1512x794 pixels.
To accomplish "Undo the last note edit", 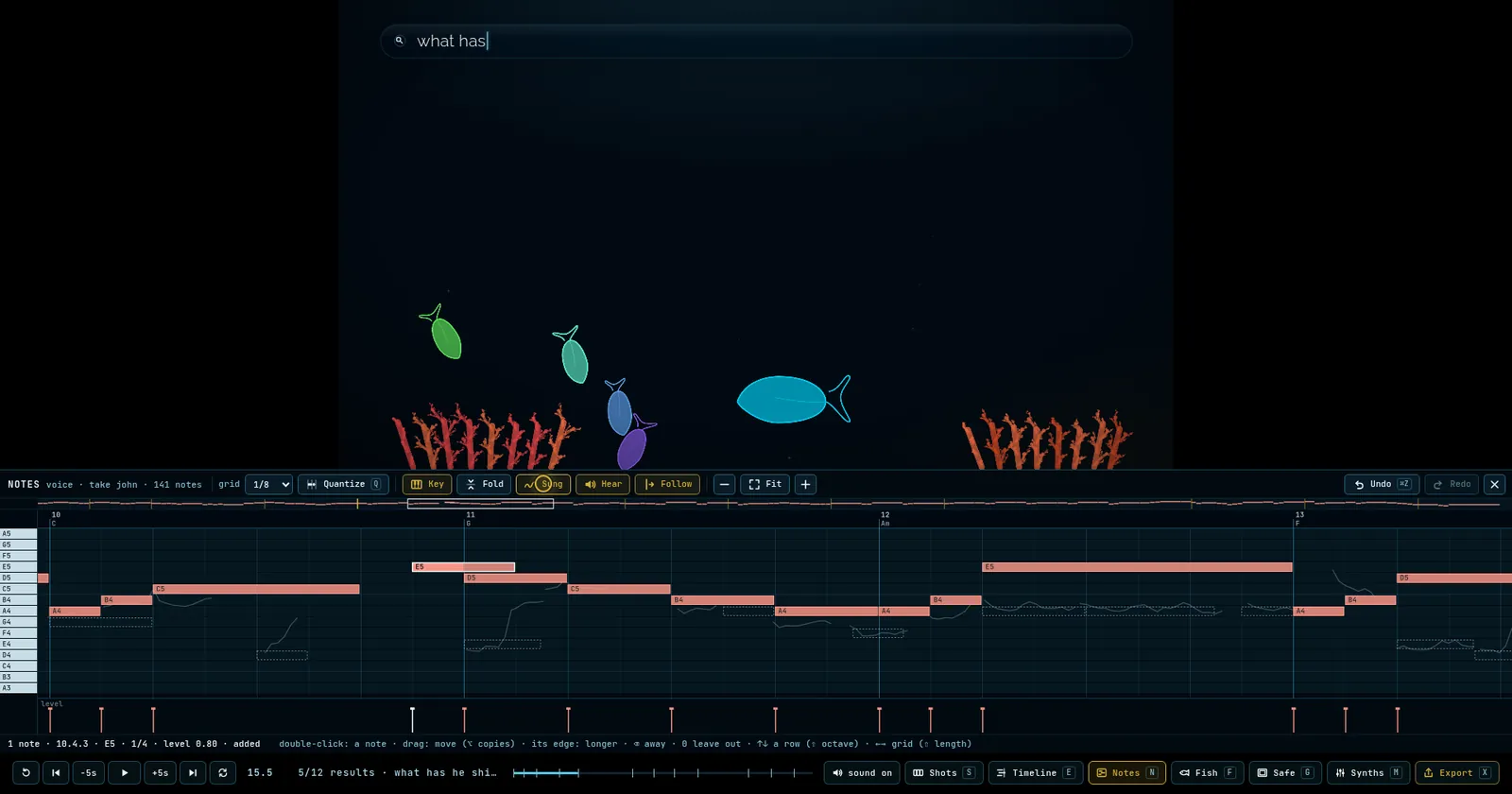I will click(1382, 484).
